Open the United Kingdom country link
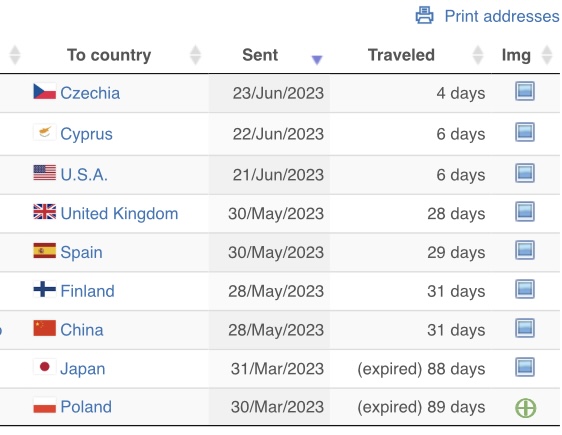Viewport: 562px width, 435px height. click(x=119, y=214)
